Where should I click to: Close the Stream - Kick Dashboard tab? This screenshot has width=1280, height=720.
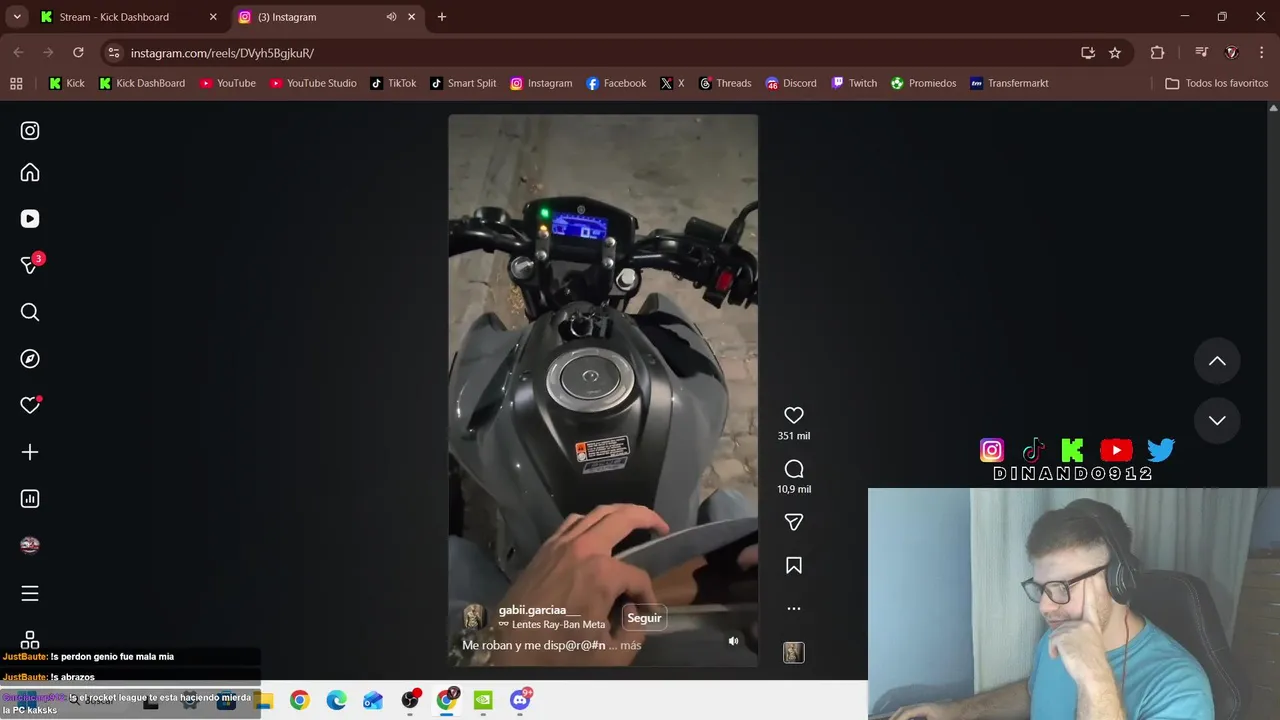click(213, 17)
